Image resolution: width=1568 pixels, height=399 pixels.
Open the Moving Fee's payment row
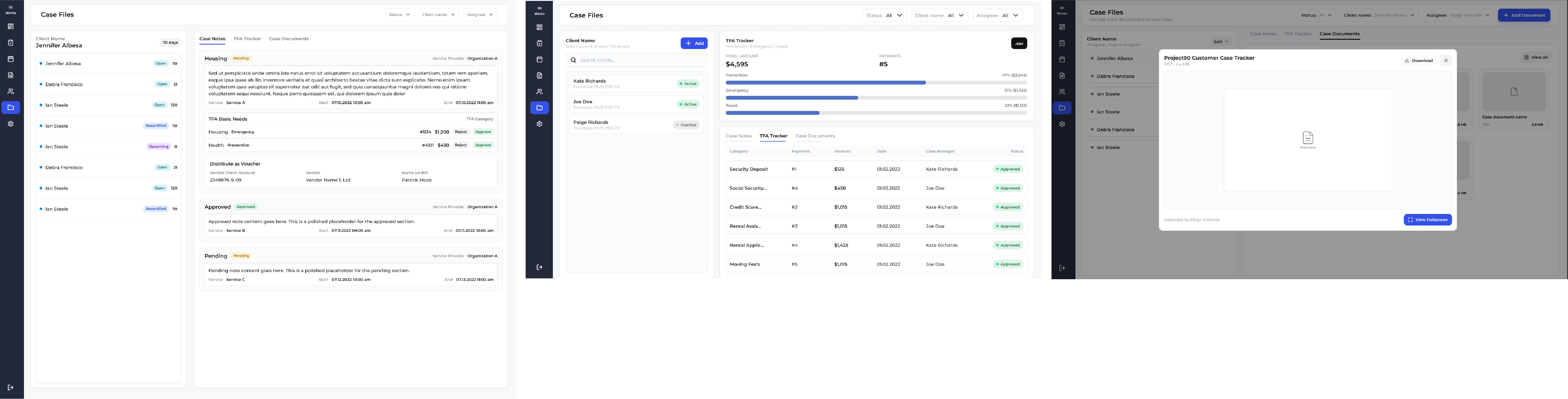(x=876, y=264)
